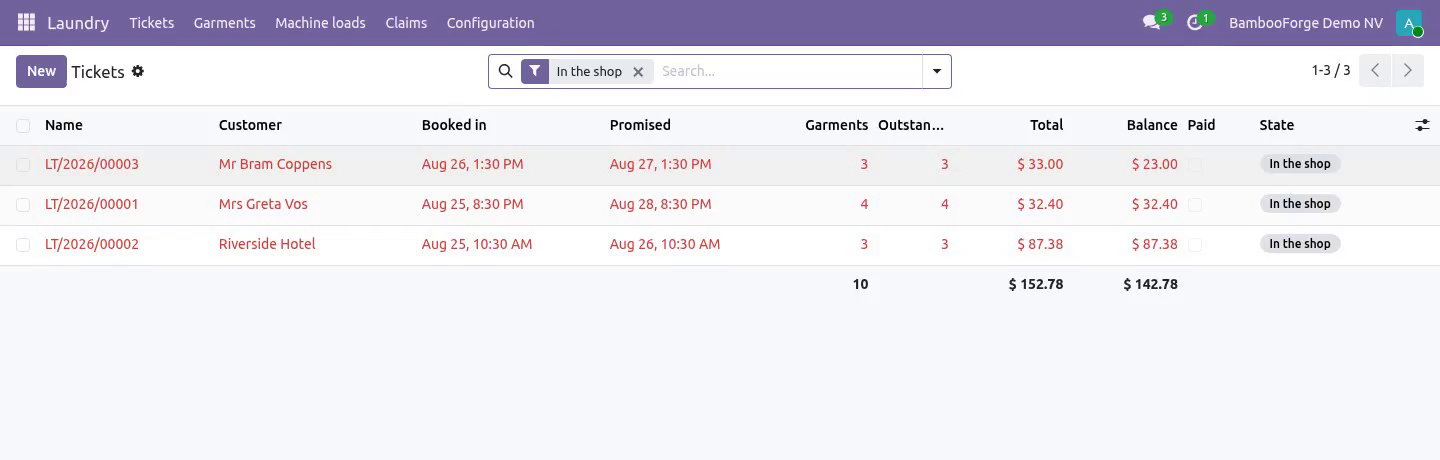Sort by the Paid column header
This screenshot has height=460, width=1440.
click(x=1201, y=125)
